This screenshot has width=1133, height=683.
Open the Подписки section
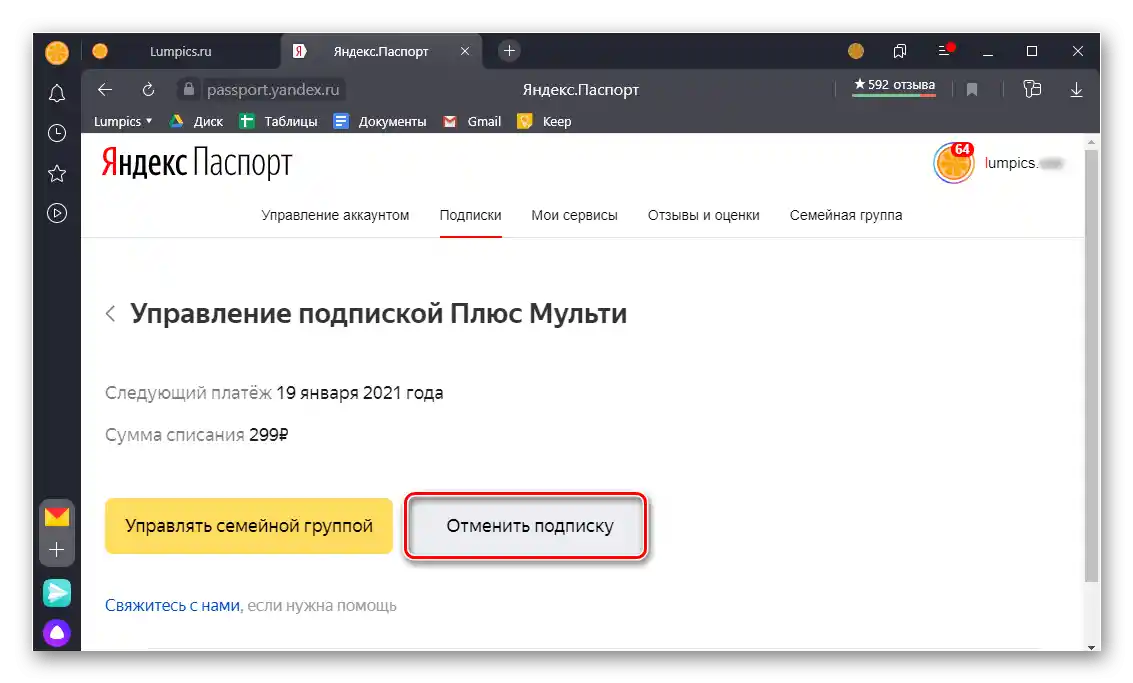pos(470,215)
